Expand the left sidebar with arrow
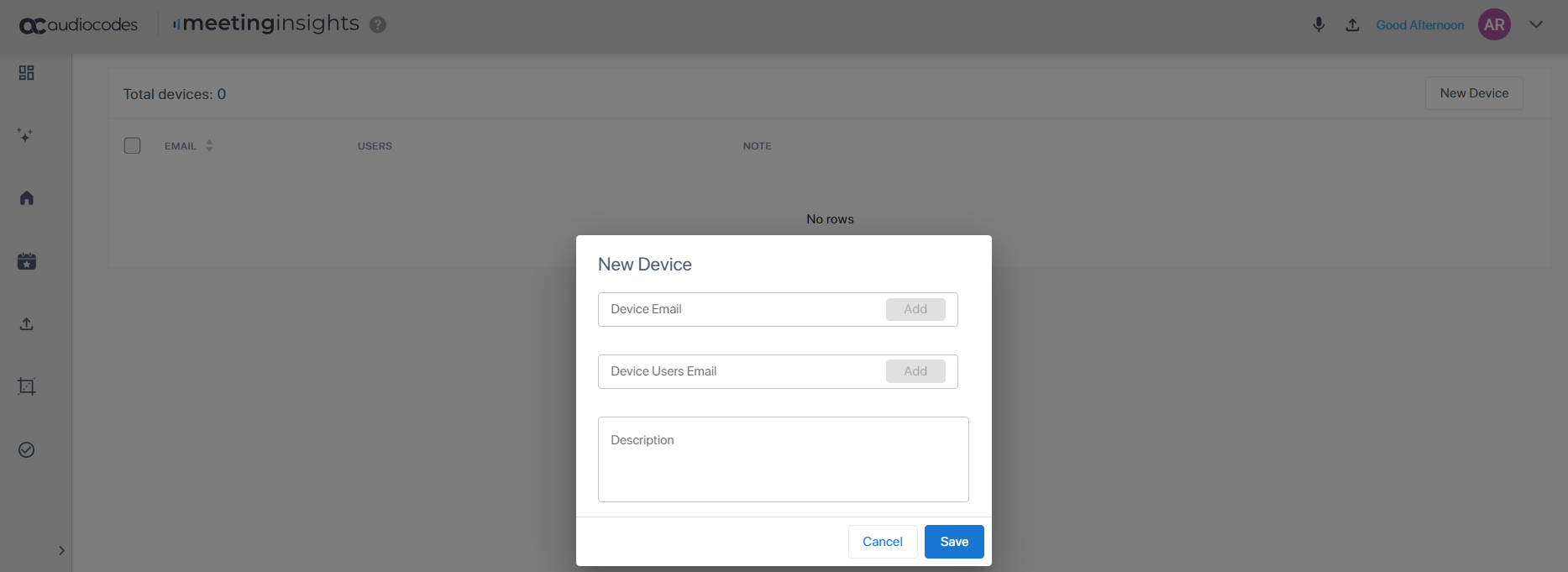 [x=61, y=551]
